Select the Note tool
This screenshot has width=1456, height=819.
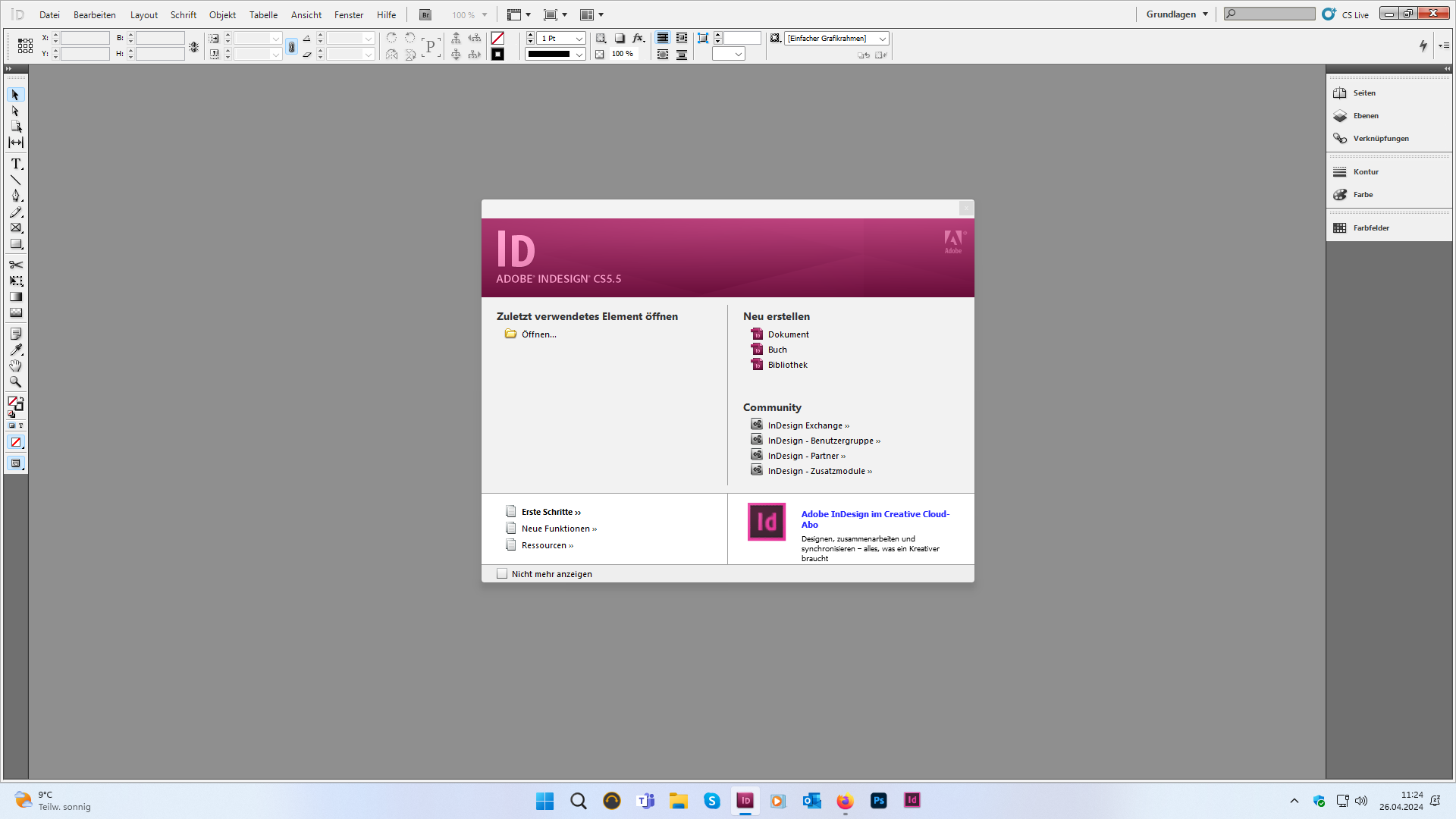click(x=15, y=334)
